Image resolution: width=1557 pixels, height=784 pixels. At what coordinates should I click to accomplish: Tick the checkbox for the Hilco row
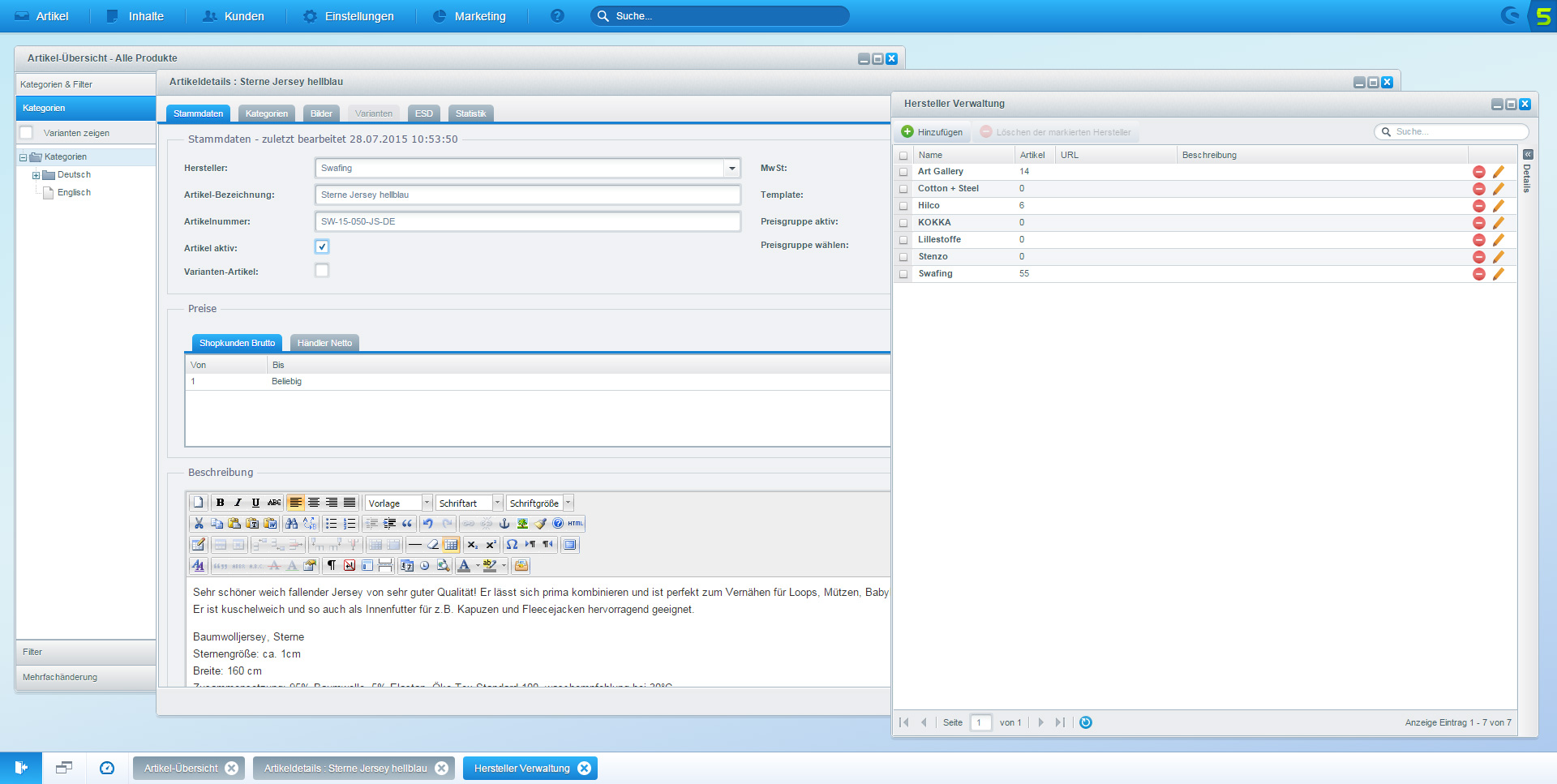(903, 206)
